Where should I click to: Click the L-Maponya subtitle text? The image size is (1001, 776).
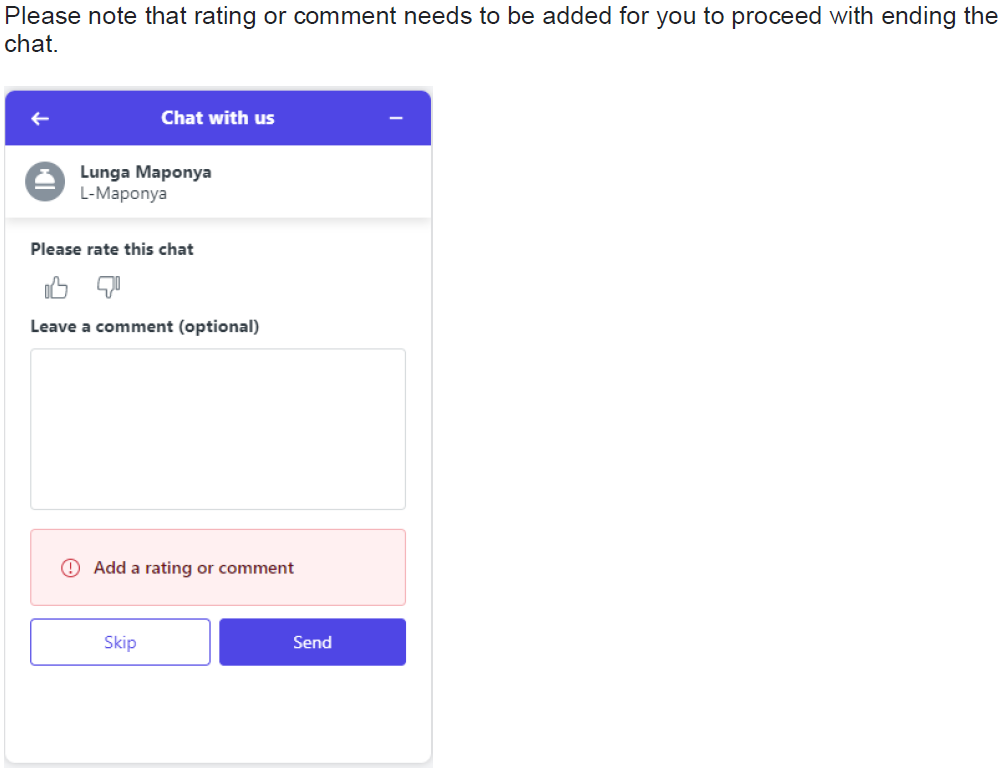(123, 193)
